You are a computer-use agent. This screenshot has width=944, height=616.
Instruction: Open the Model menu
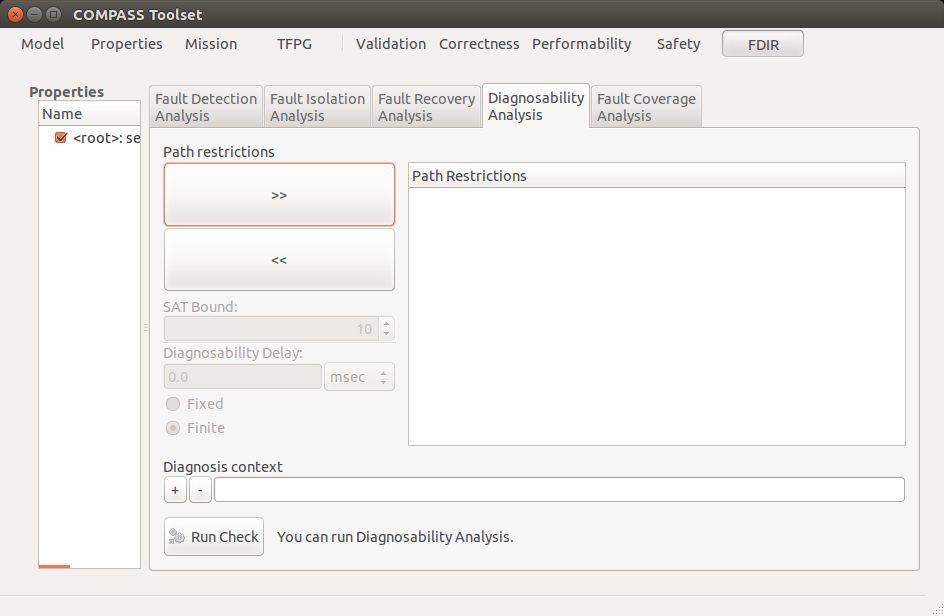coord(42,44)
